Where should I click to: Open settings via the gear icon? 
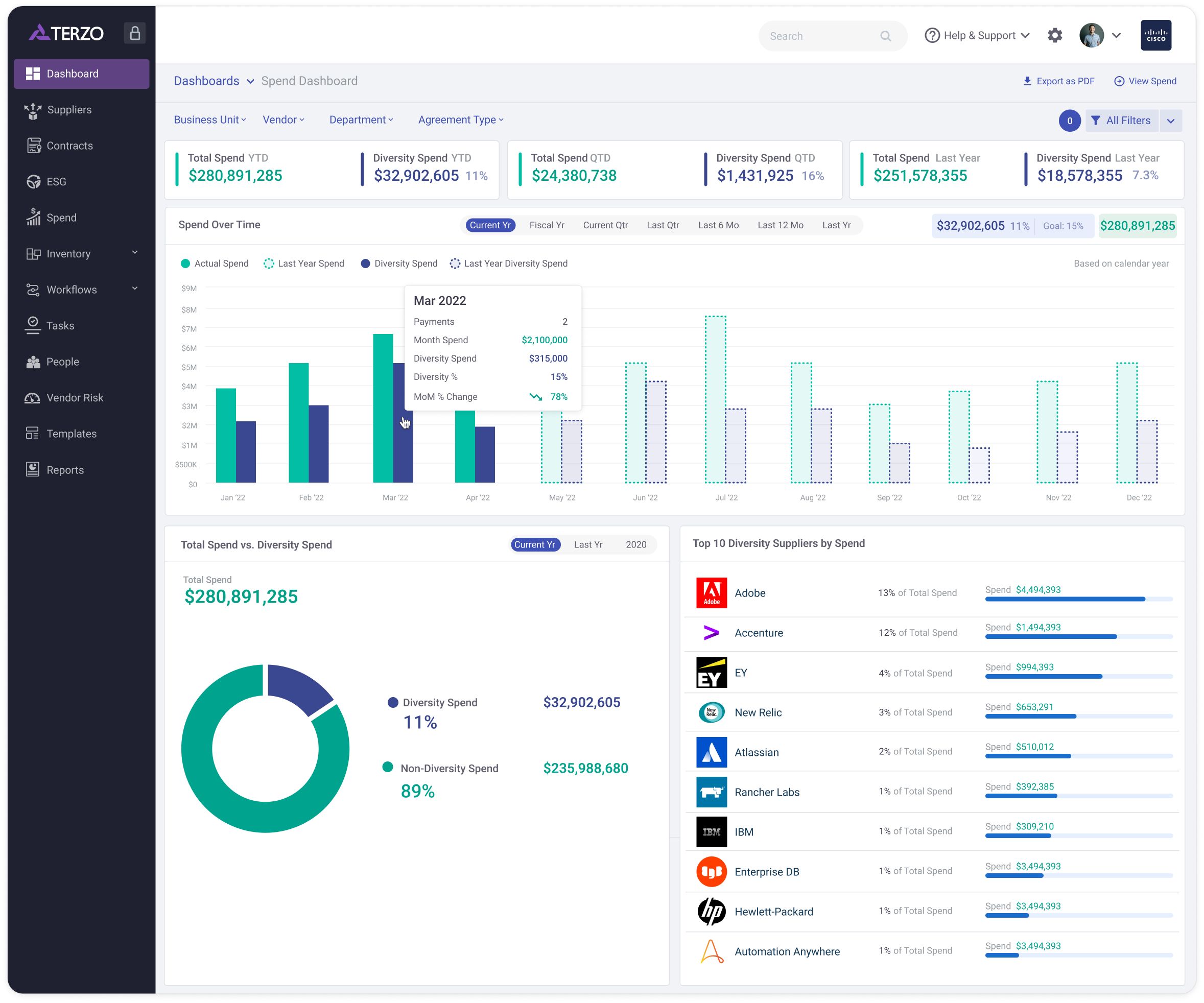click(x=1054, y=36)
